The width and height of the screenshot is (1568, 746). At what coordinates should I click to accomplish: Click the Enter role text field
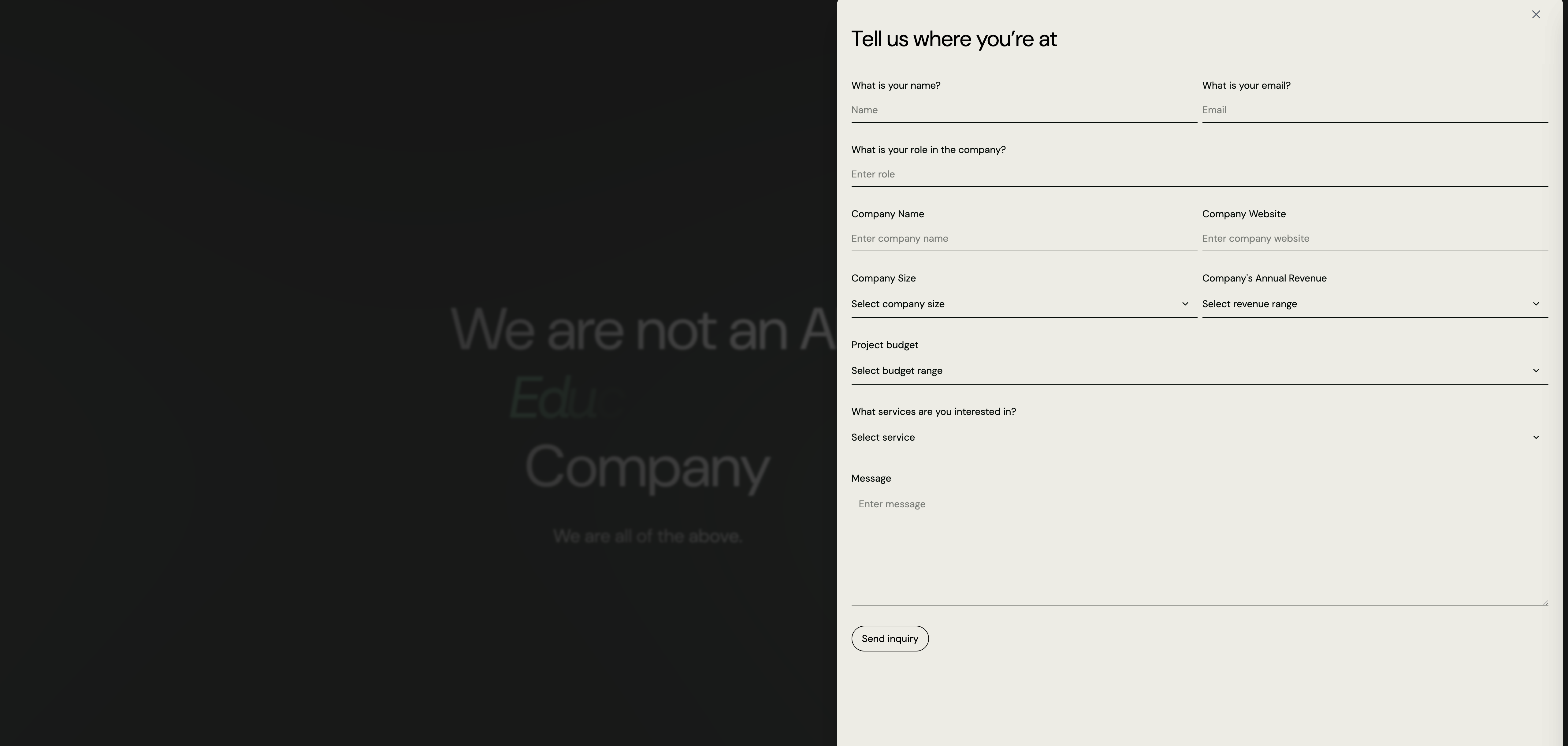tap(1199, 174)
